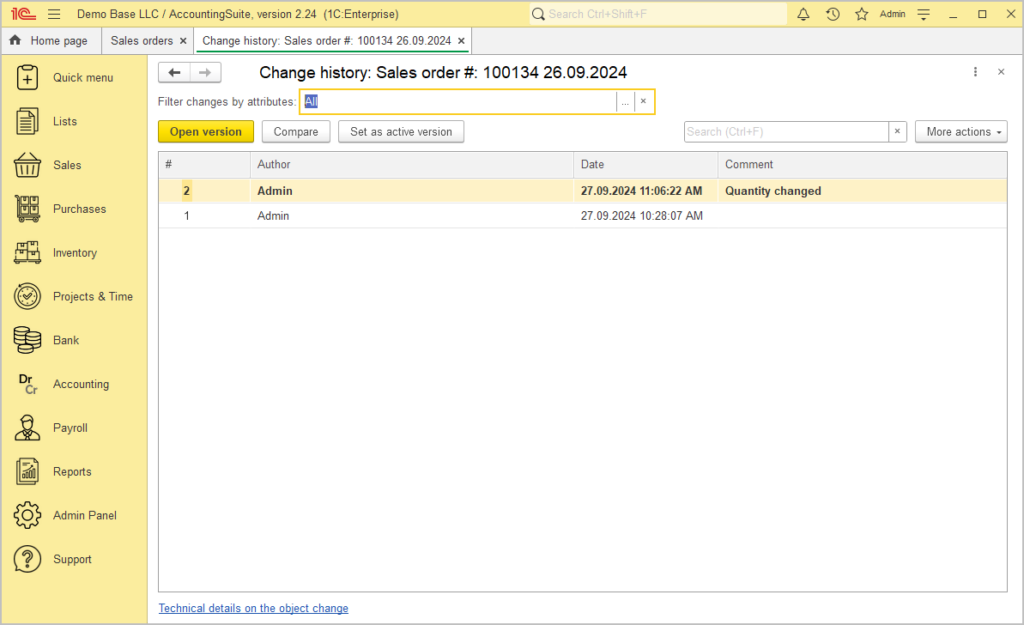Click the Compare button
The image size is (1024, 625).
296,131
